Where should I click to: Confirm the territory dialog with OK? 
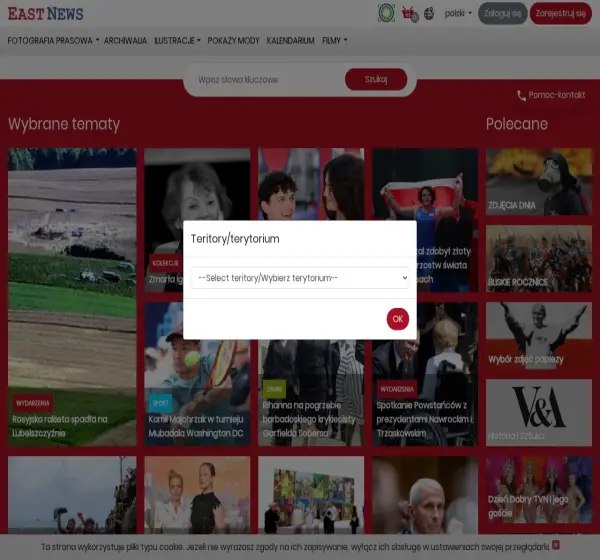(x=398, y=319)
